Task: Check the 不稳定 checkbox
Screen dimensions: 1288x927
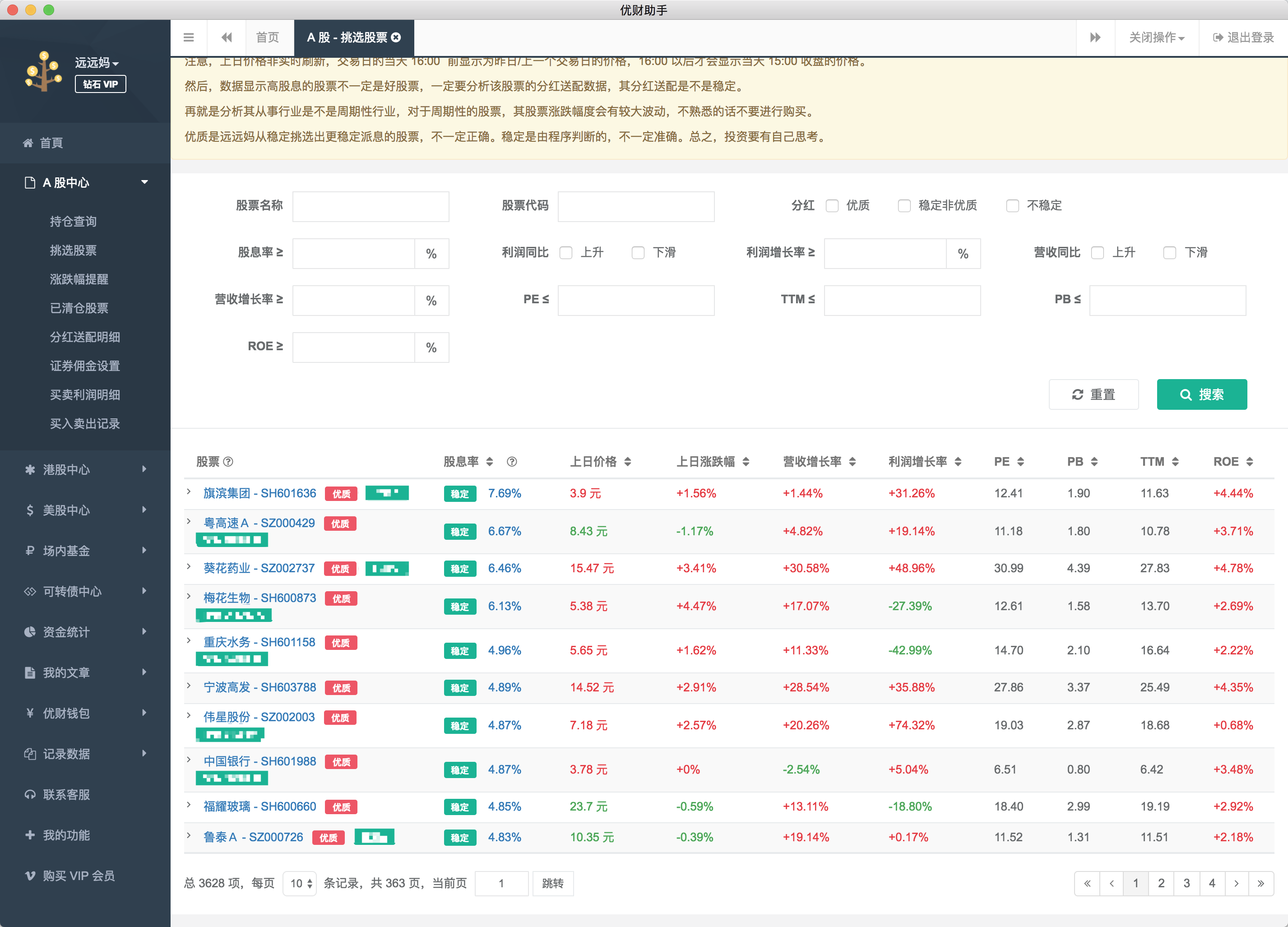Action: pos(1013,206)
